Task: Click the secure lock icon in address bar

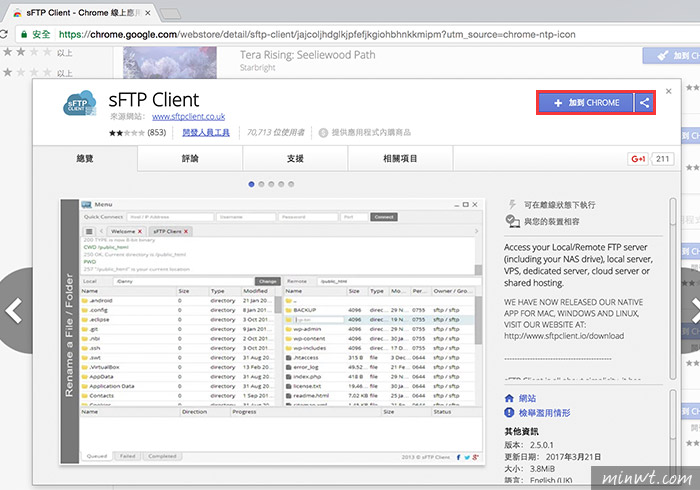Action: pos(24,34)
